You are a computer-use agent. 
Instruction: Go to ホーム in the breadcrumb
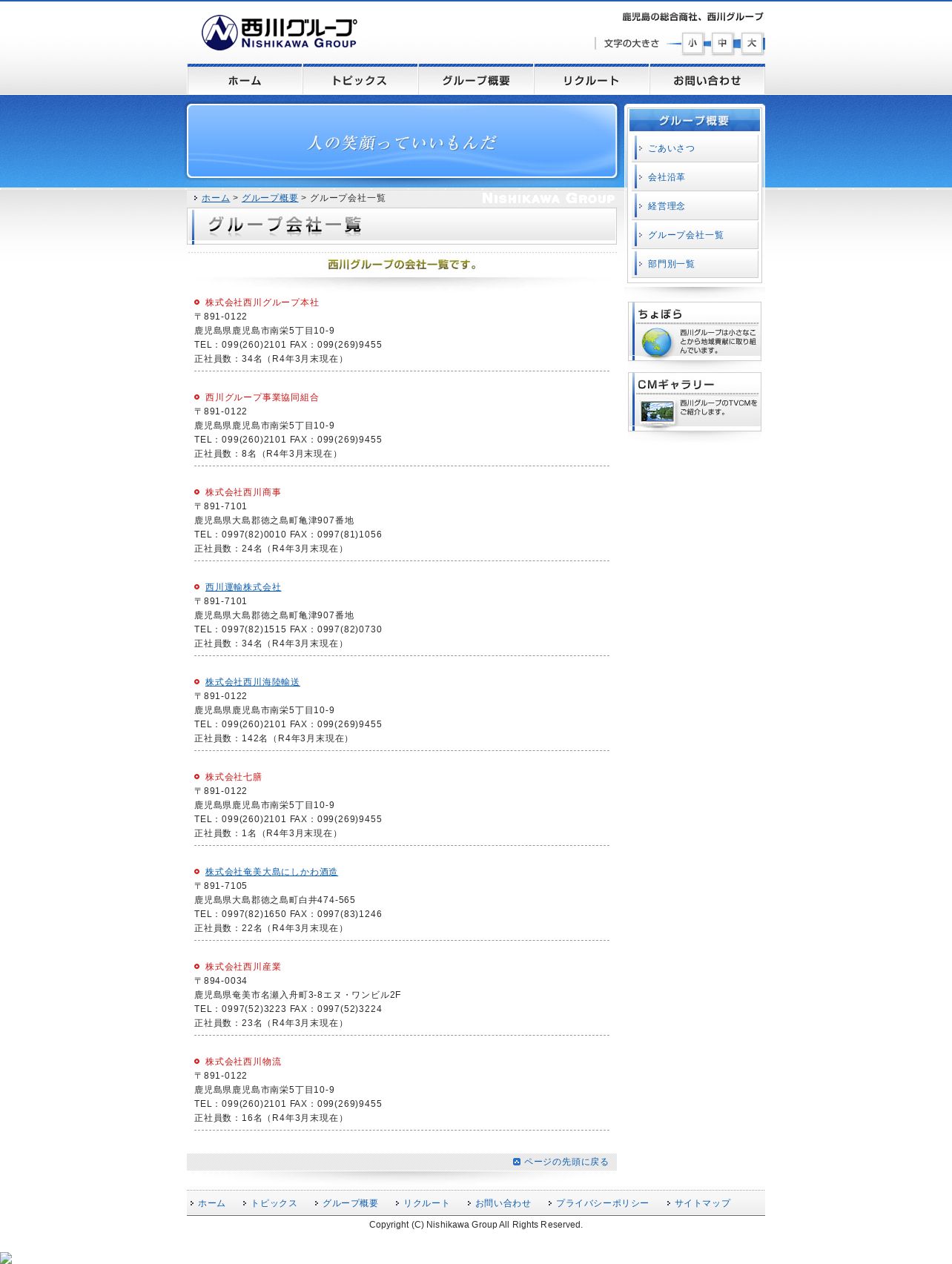click(216, 198)
